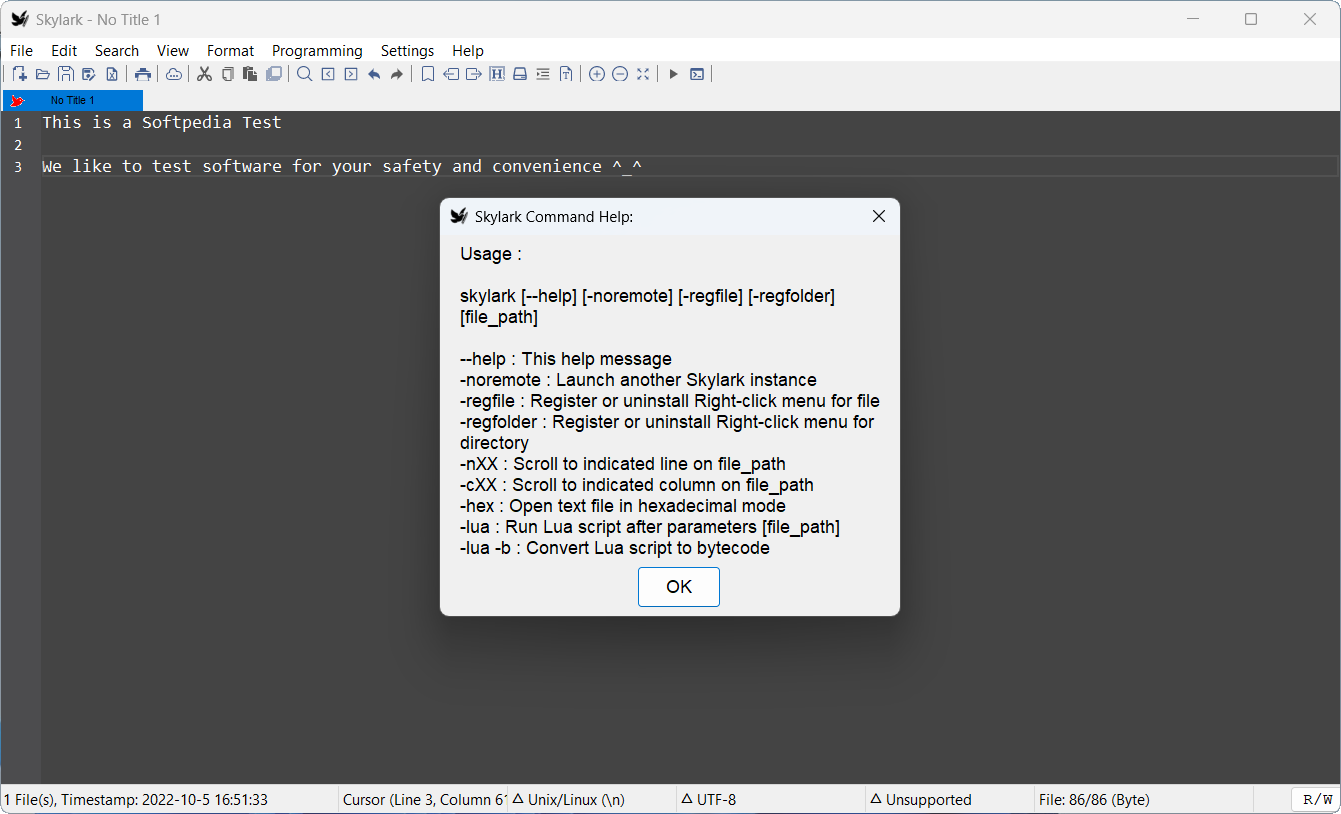Open the File menu
Viewport: 1341px width, 814px height.
click(x=21, y=51)
